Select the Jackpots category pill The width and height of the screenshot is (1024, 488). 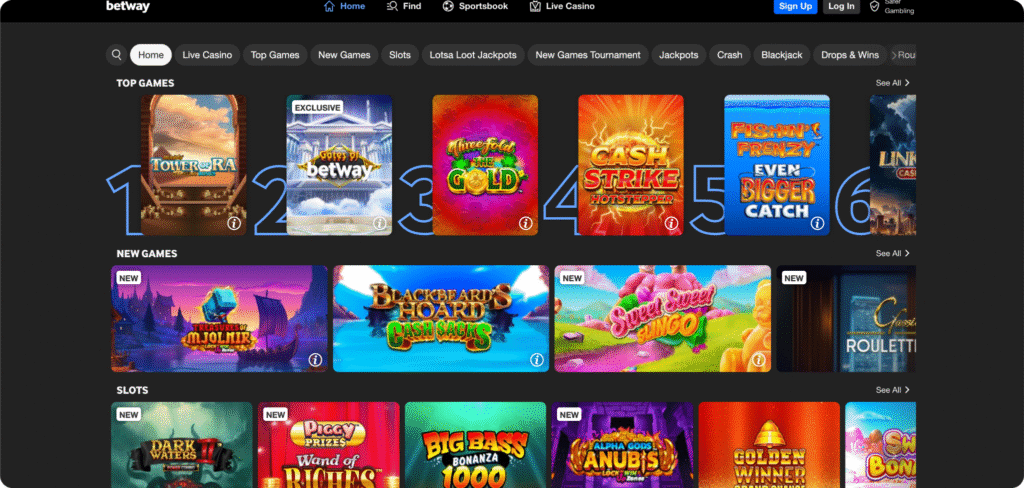click(x=679, y=55)
